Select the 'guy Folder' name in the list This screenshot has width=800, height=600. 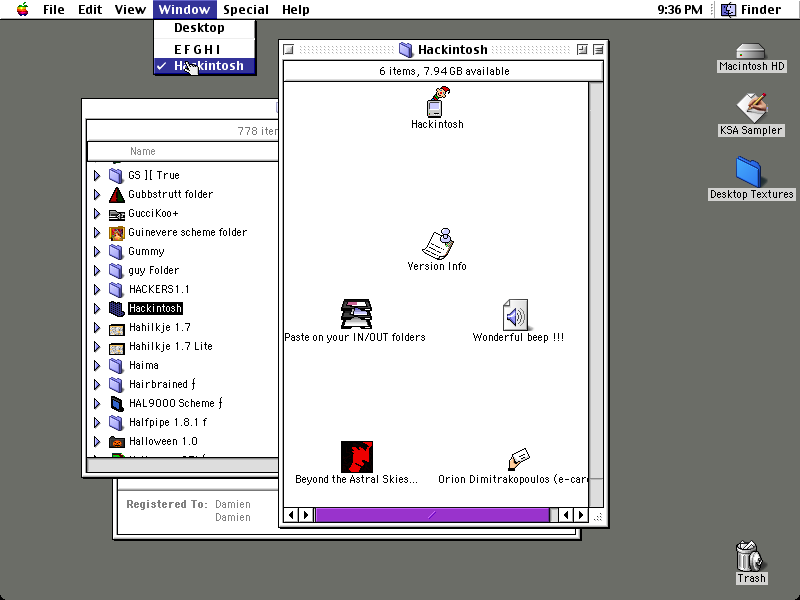pyautogui.click(x=154, y=270)
